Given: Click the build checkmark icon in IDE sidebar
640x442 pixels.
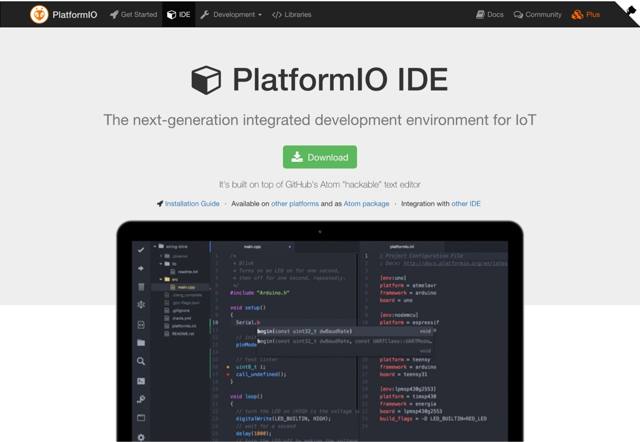Looking at the screenshot, I should [141, 250].
